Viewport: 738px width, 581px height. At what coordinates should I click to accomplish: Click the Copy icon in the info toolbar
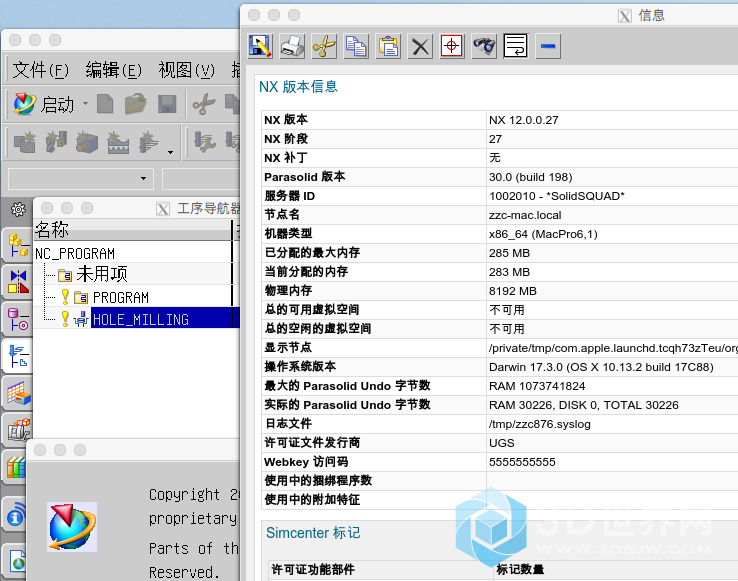pos(356,46)
